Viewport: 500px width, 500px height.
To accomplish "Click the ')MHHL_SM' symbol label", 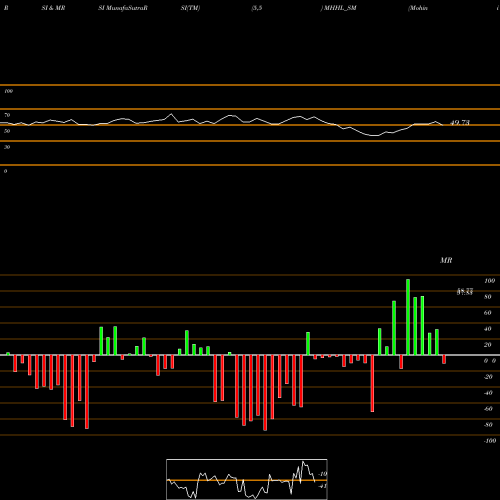I will point(338,8).
